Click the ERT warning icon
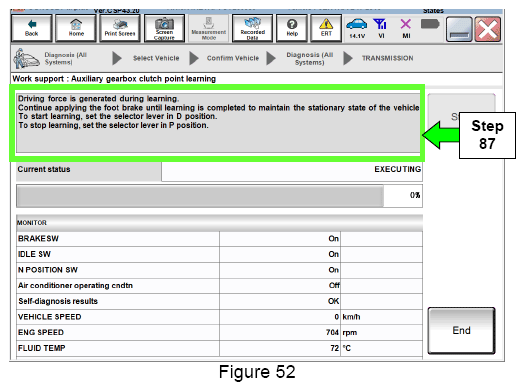 point(326,28)
